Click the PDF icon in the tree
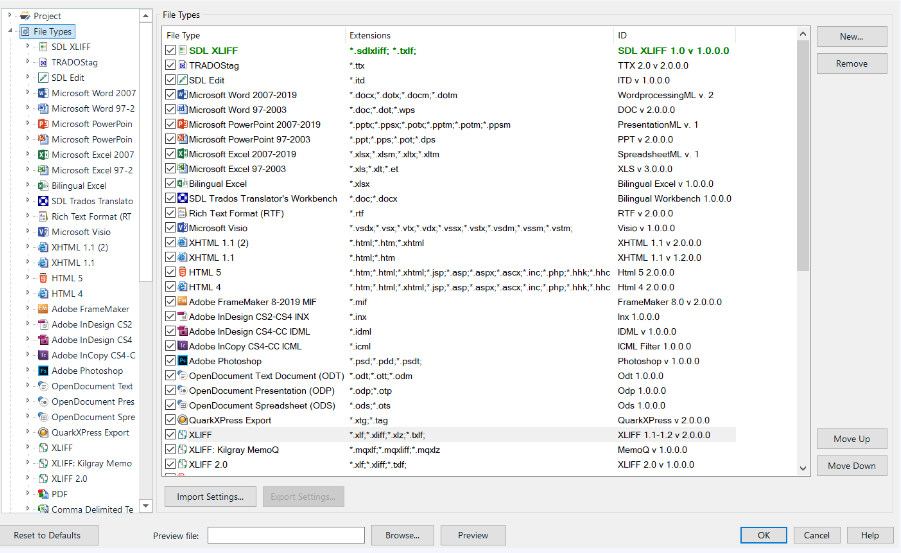 click(43, 494)
